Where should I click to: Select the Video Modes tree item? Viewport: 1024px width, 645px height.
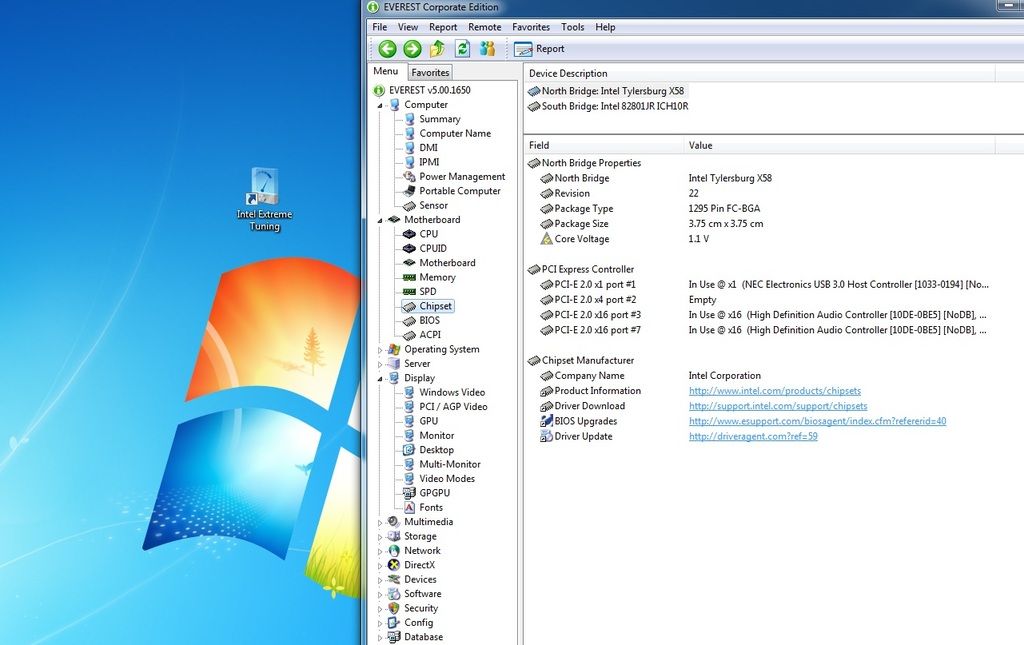(x=447, y=479)
